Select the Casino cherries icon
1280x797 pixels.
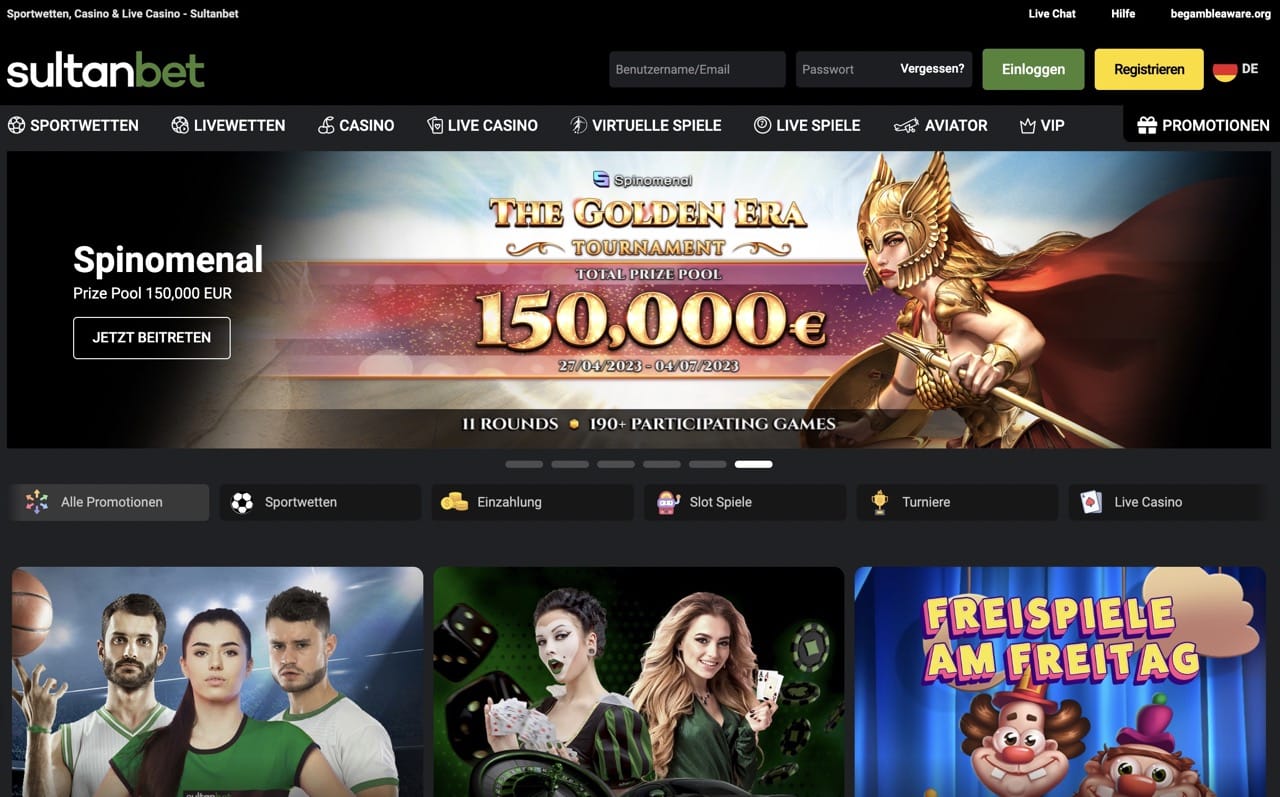point(326,125)
